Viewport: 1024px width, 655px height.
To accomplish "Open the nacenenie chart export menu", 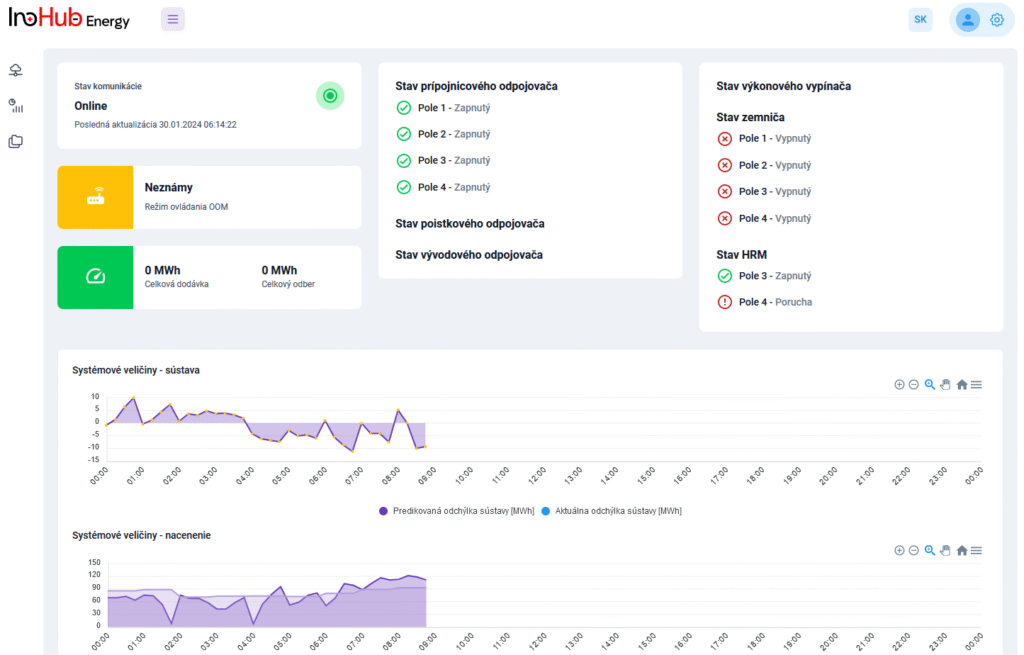I will pos(977,550).
